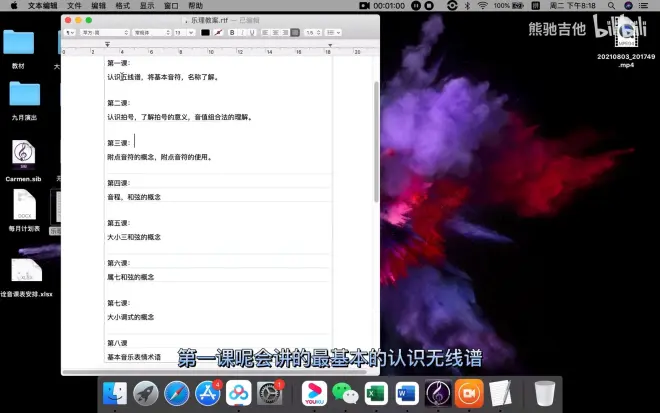Open Youku app from the Dock
This screenshot has height=413, width=660.
(x=314, y=393)
